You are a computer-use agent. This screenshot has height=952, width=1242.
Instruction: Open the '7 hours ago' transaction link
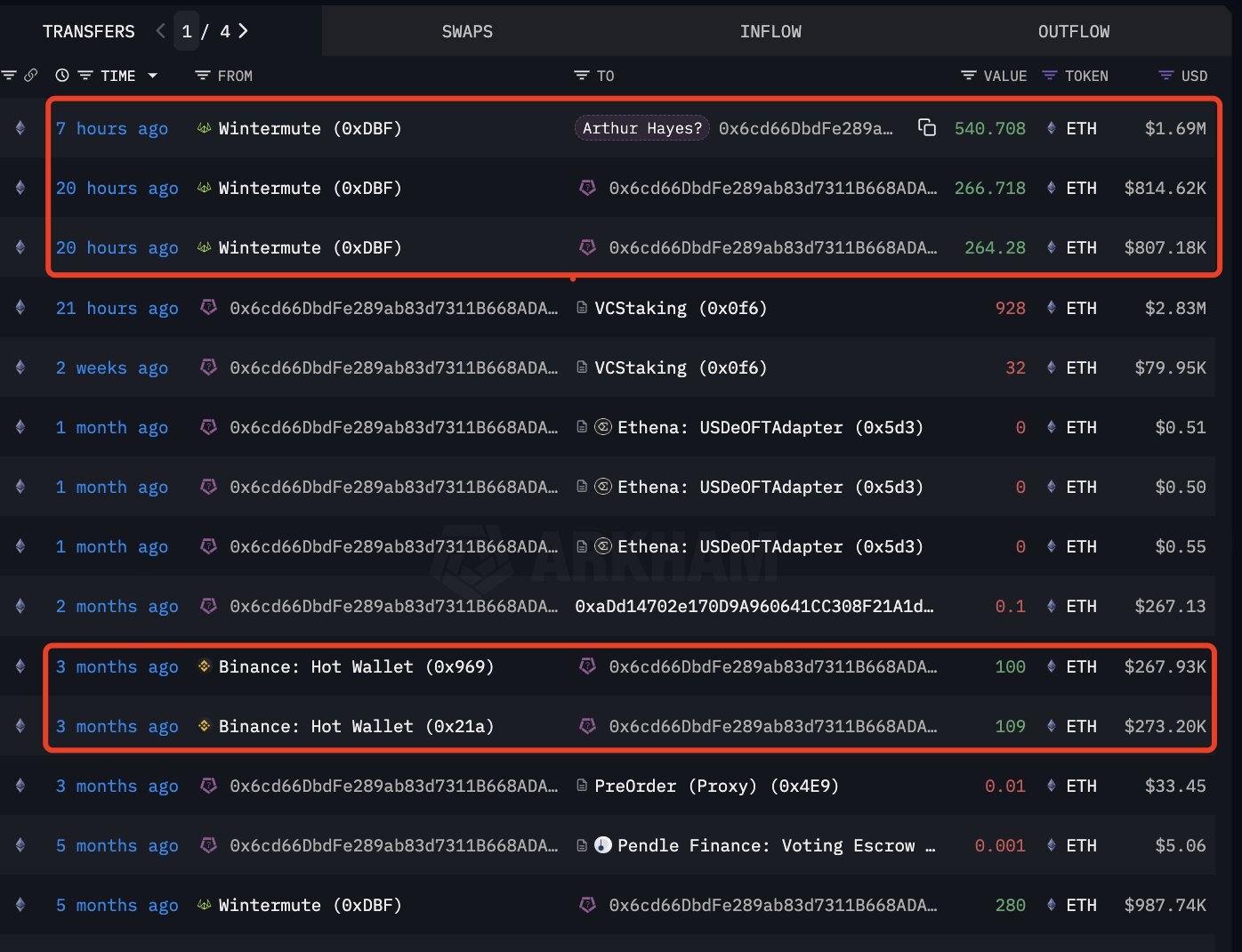point(112,128)
